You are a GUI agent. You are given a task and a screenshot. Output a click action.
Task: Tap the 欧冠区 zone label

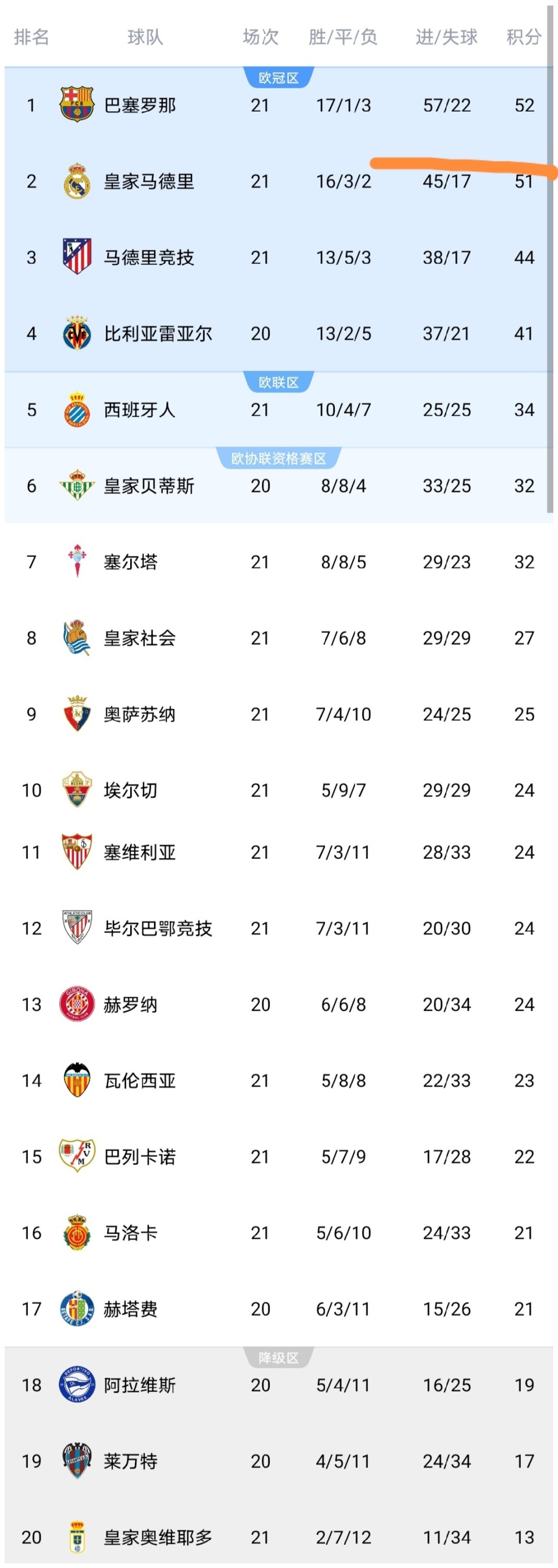278,78
